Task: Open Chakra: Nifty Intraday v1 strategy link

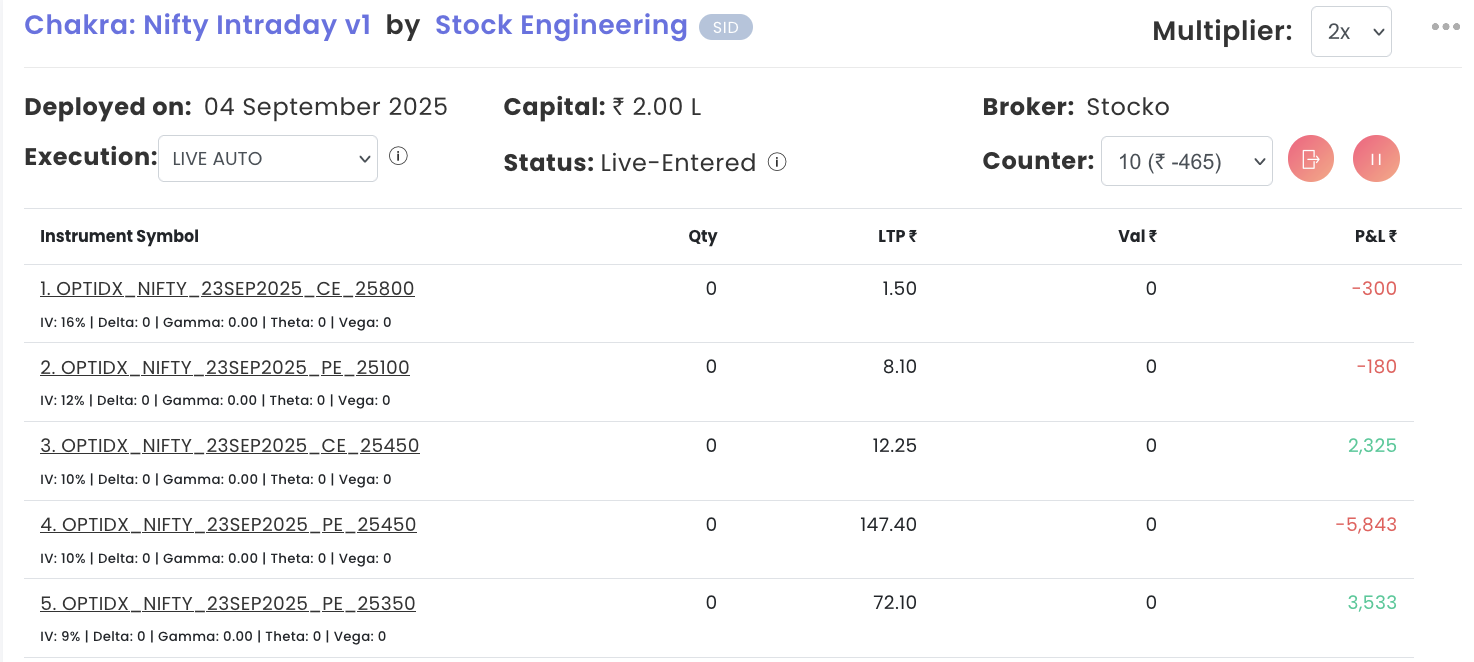Action: point(197,25)
